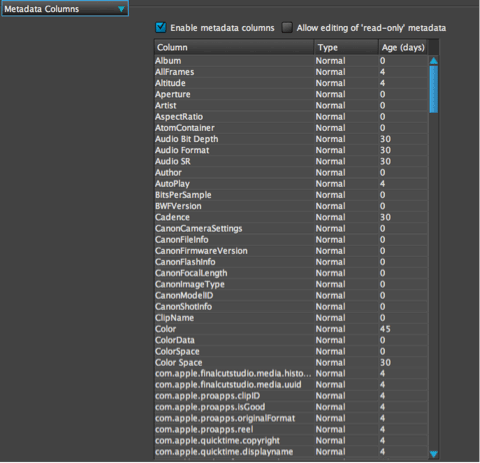Click the scroll up arrow
The width and height of the screenshot is (480, 463).
tap(434, 61)
